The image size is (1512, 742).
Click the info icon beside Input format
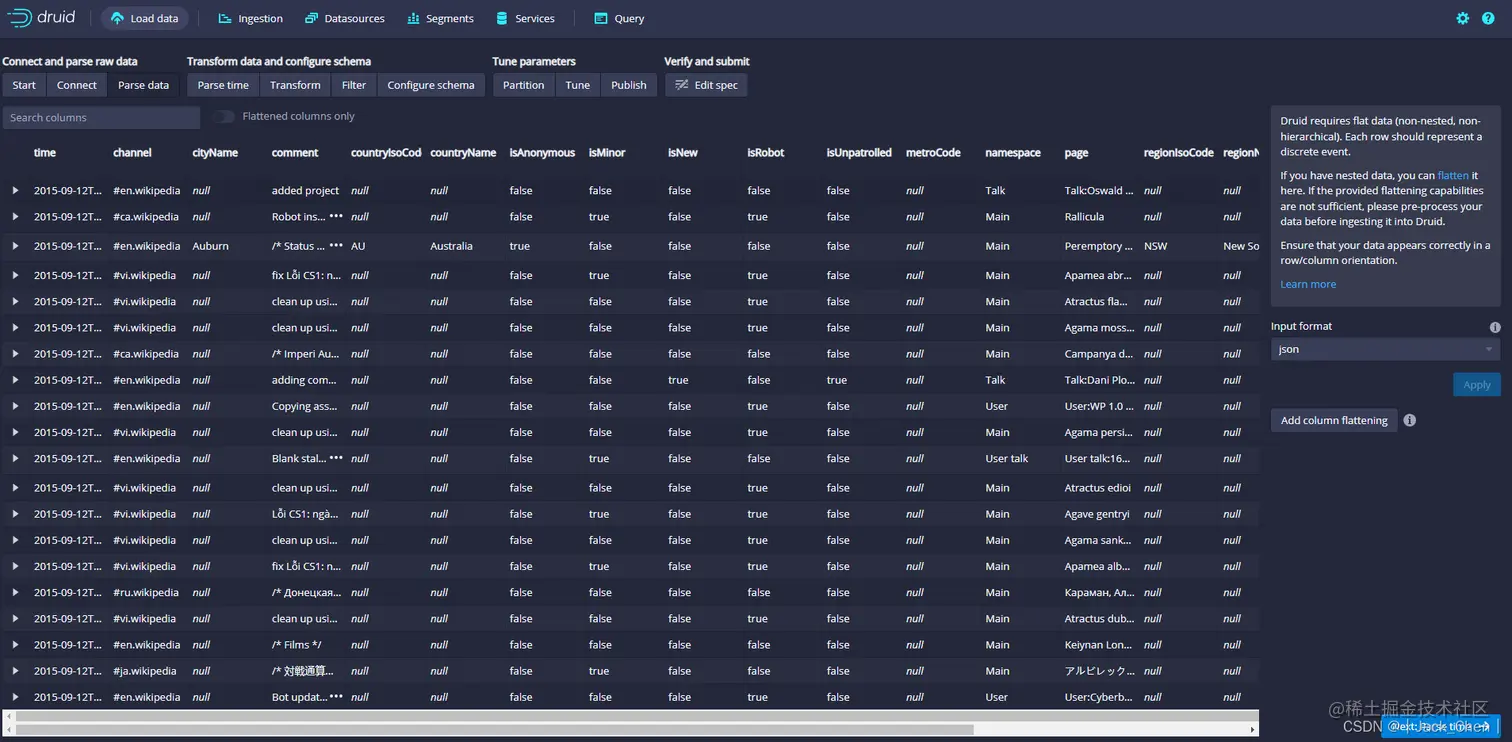click(x=1495, y=327)
